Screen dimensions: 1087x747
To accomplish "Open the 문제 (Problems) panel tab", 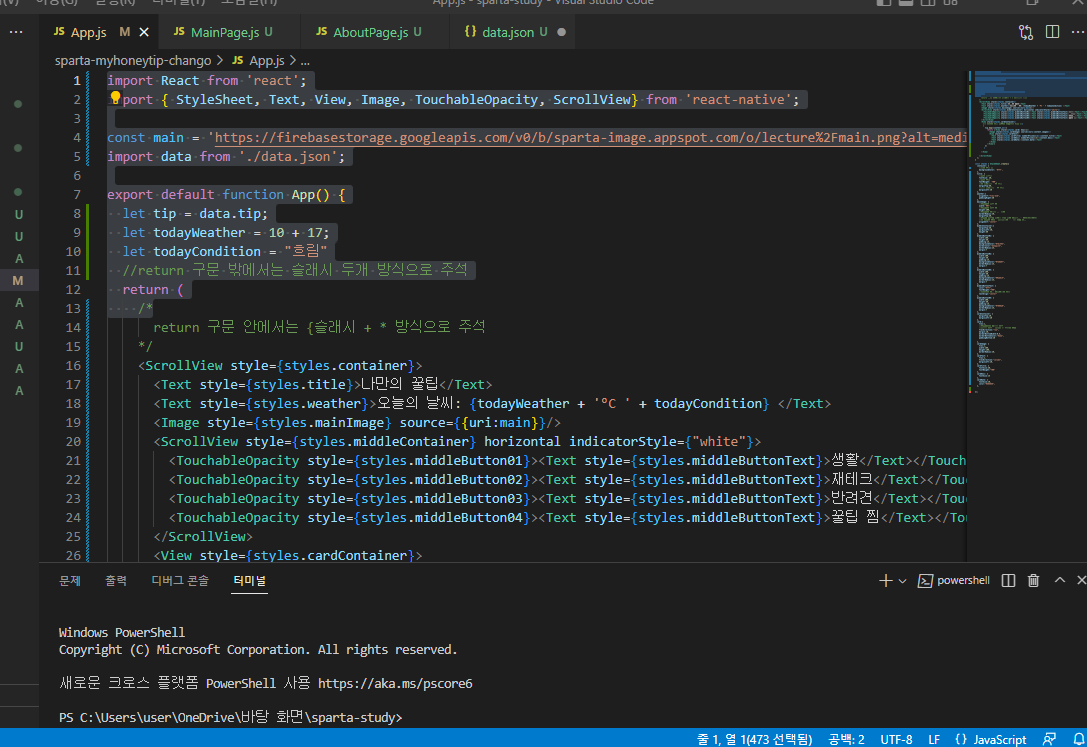I will coord(70,581).
